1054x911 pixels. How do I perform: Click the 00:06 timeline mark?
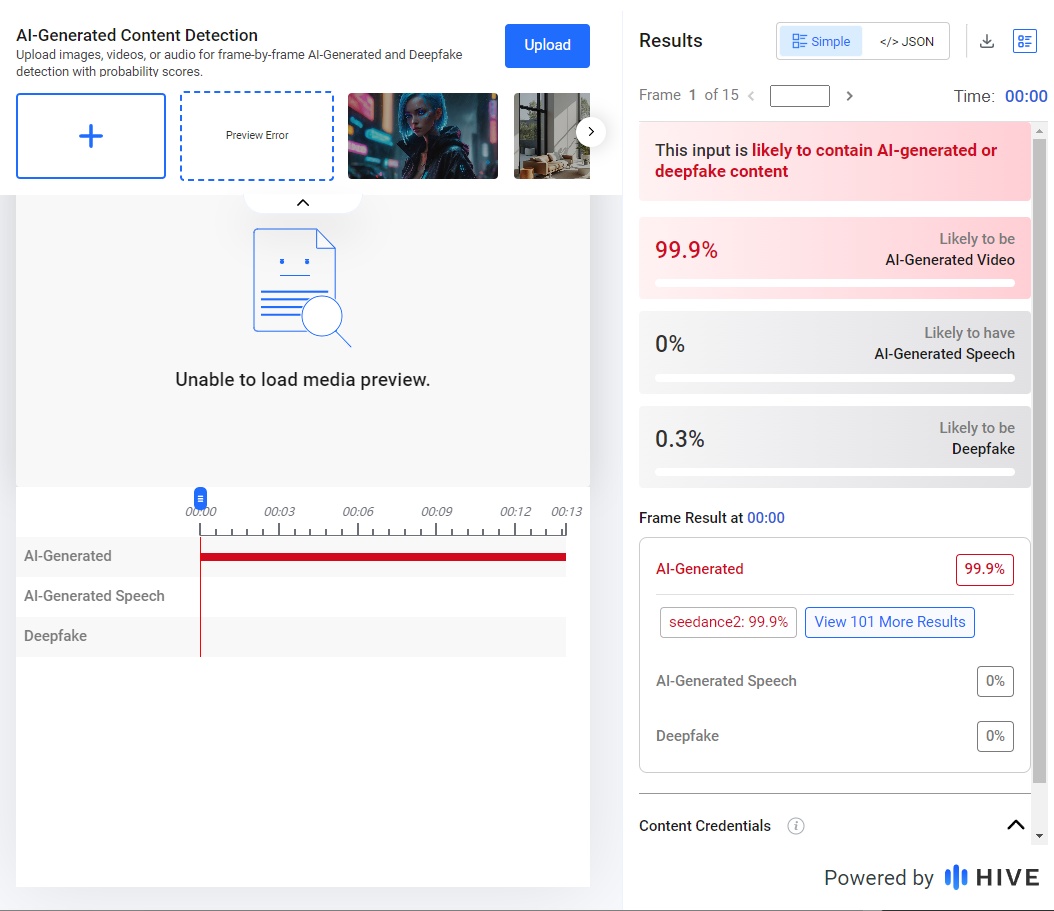(x=358, y=512)
